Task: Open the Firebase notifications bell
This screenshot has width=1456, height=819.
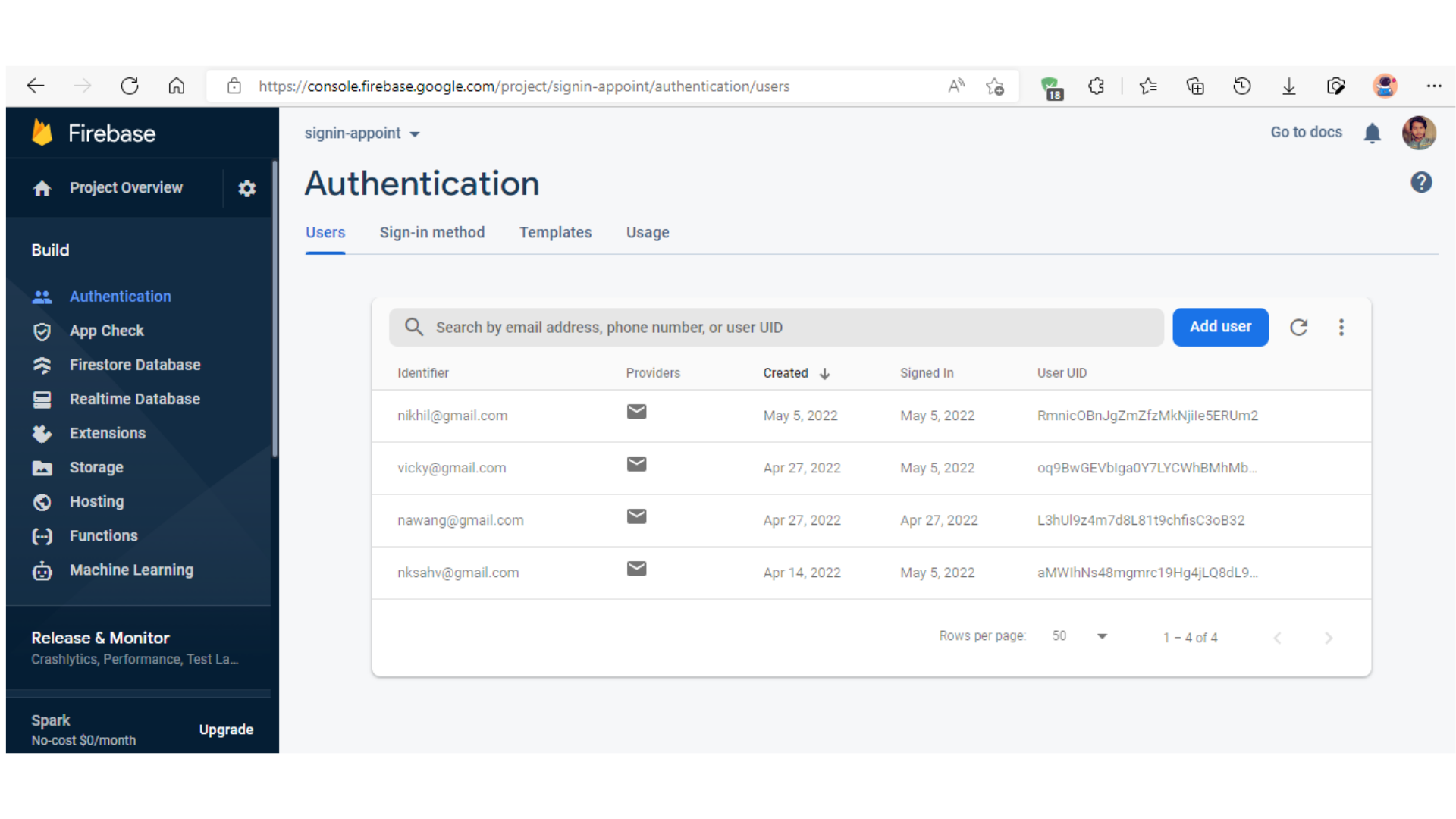Action: [1373, 133]
